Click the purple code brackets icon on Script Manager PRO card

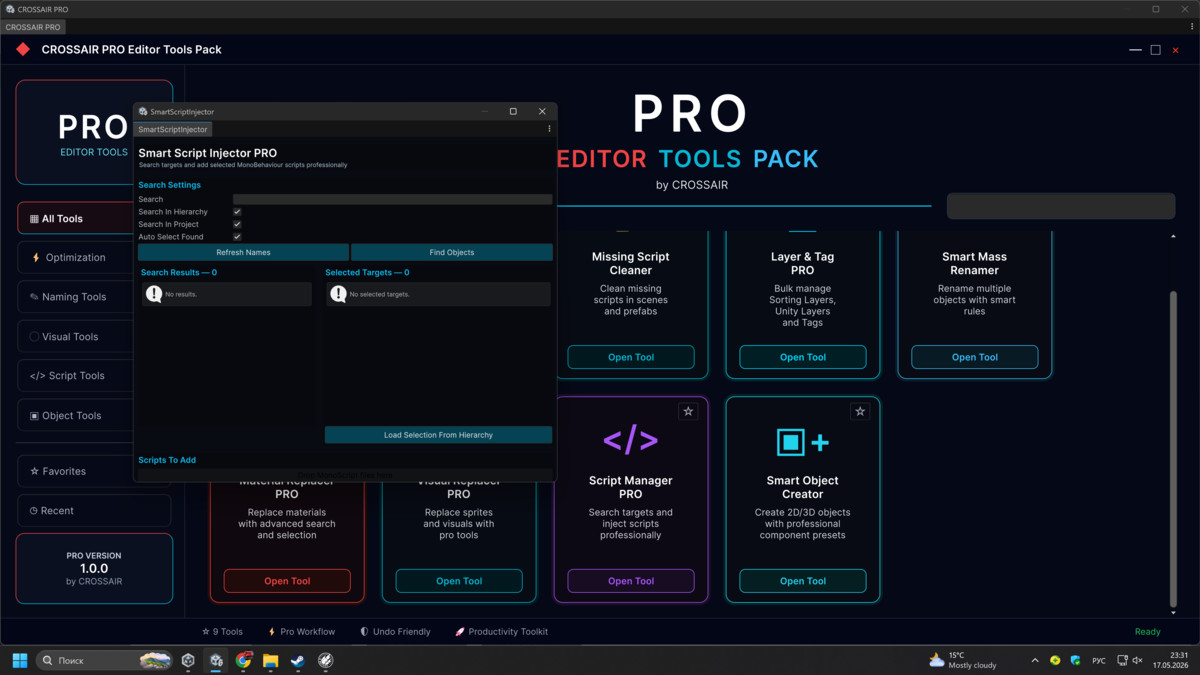pyautogui.click(x=631, y=440)
